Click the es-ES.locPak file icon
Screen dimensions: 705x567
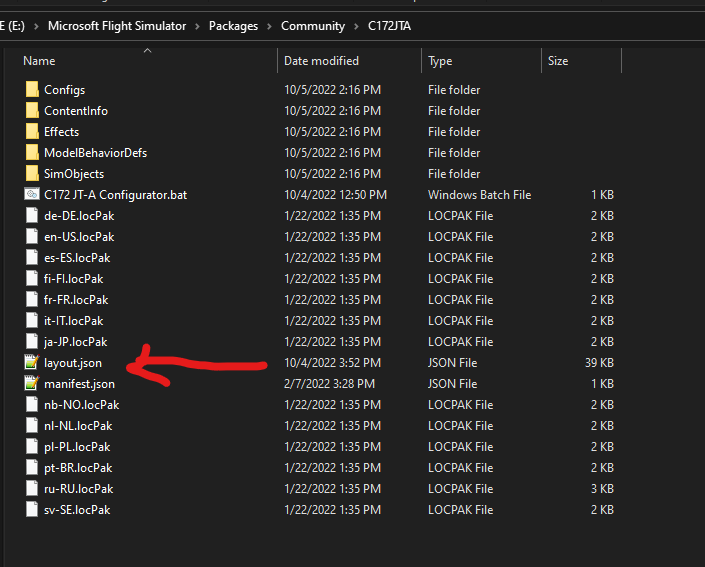32,258
